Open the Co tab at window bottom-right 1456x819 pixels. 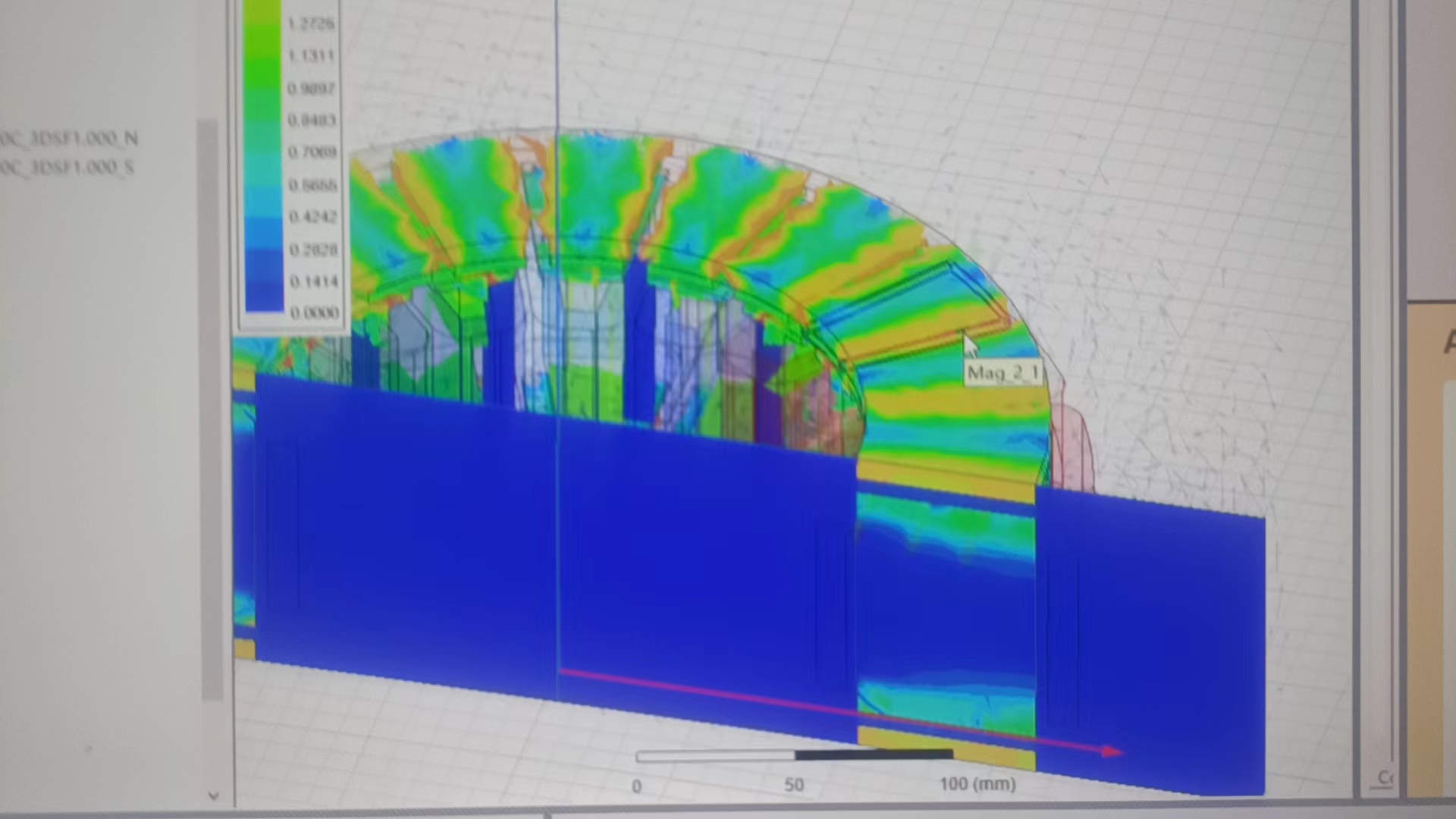(x=1385, y=778)
